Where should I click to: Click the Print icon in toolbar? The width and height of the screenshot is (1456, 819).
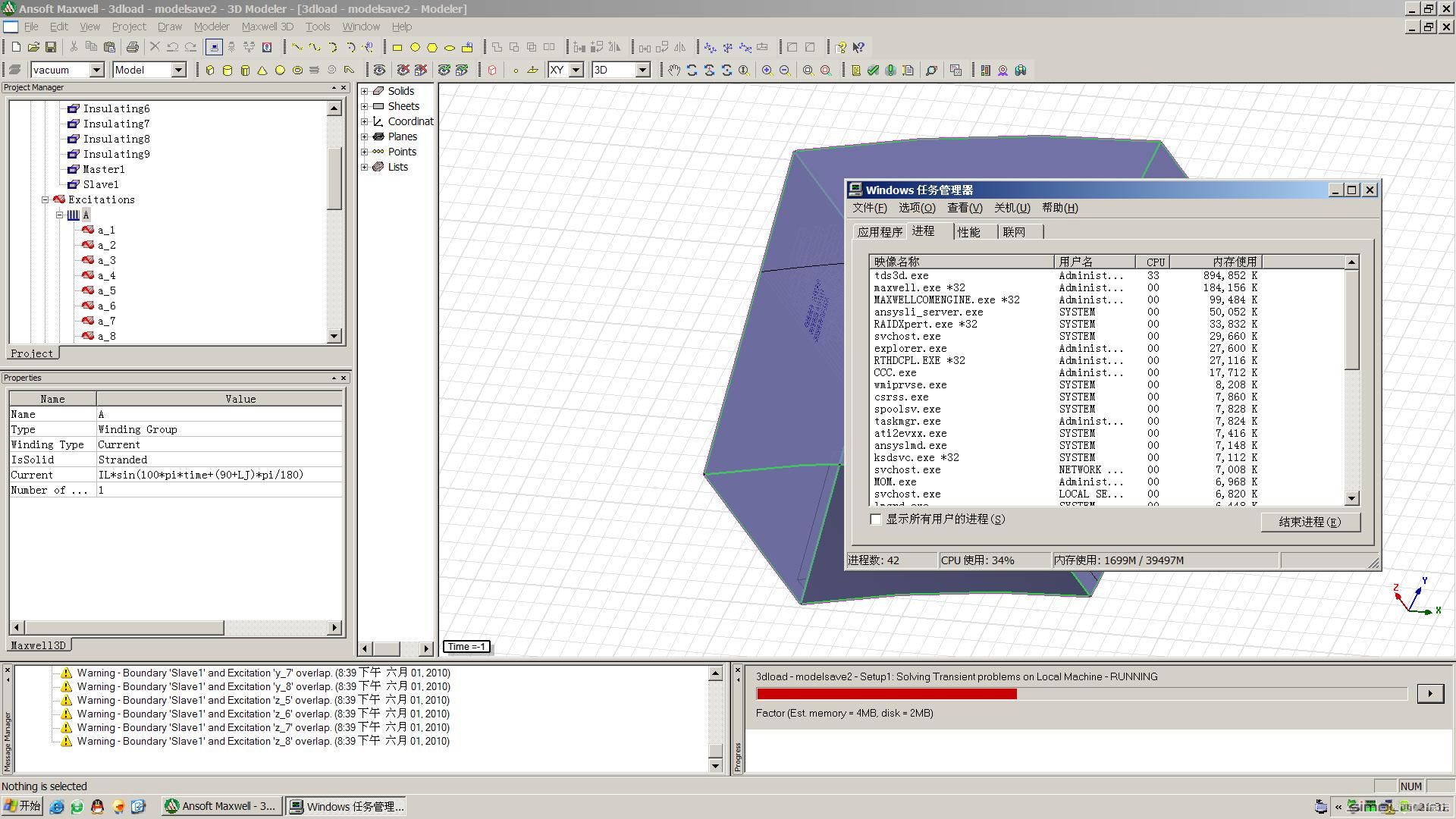(133, 47)
